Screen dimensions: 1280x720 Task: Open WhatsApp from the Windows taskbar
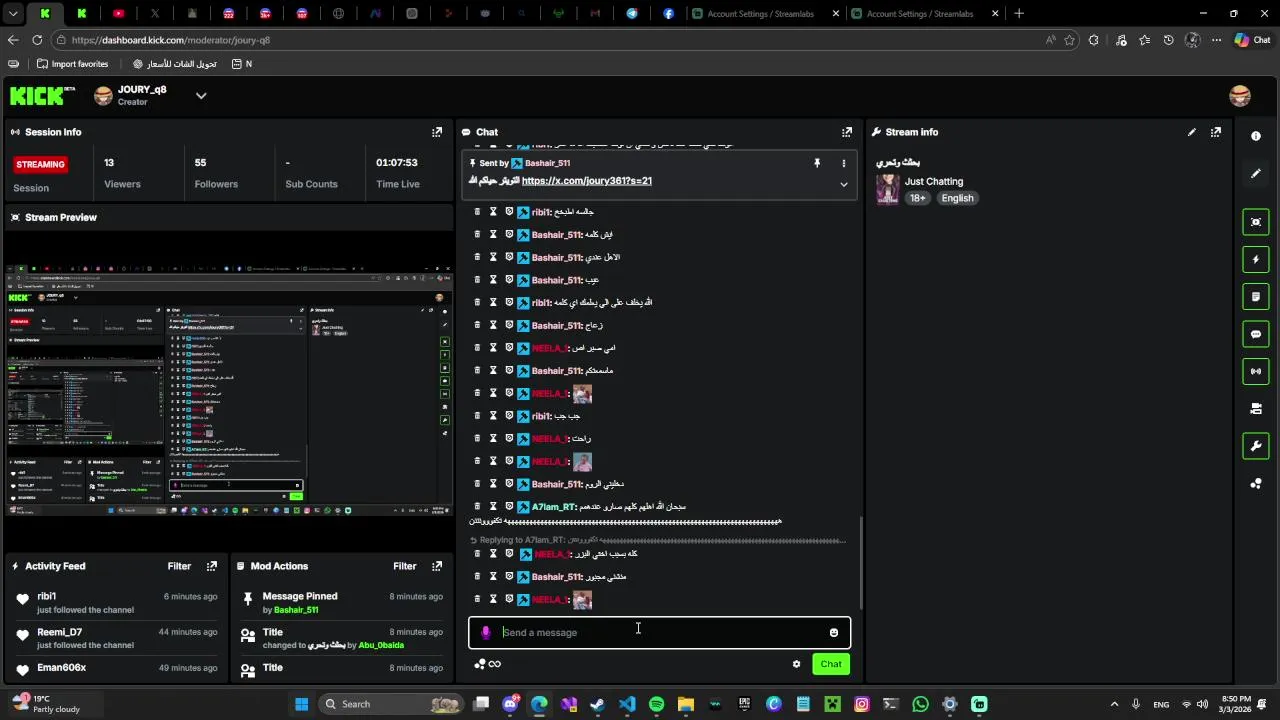[x=921, y=704]
